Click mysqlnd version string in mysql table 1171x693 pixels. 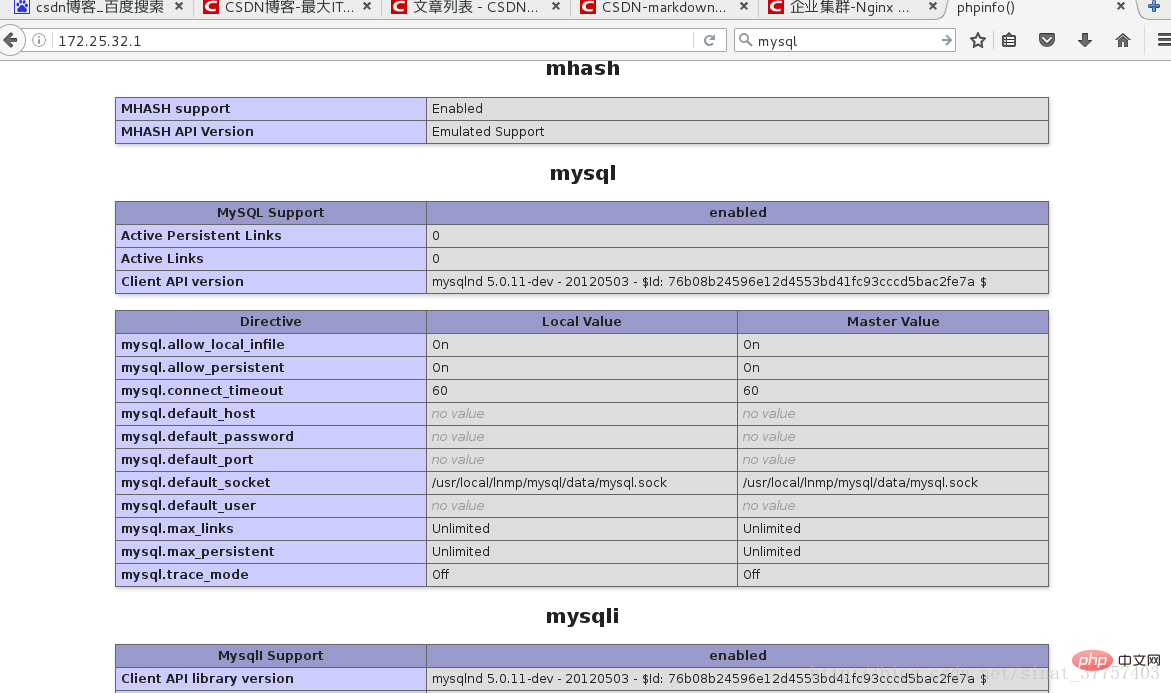tap(709, 282)
